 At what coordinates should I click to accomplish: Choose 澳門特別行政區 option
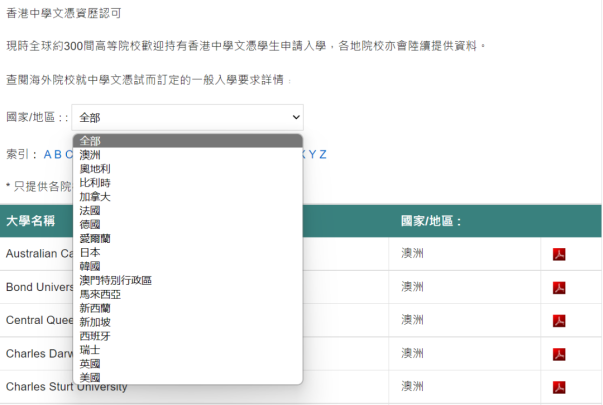(115, 281)
